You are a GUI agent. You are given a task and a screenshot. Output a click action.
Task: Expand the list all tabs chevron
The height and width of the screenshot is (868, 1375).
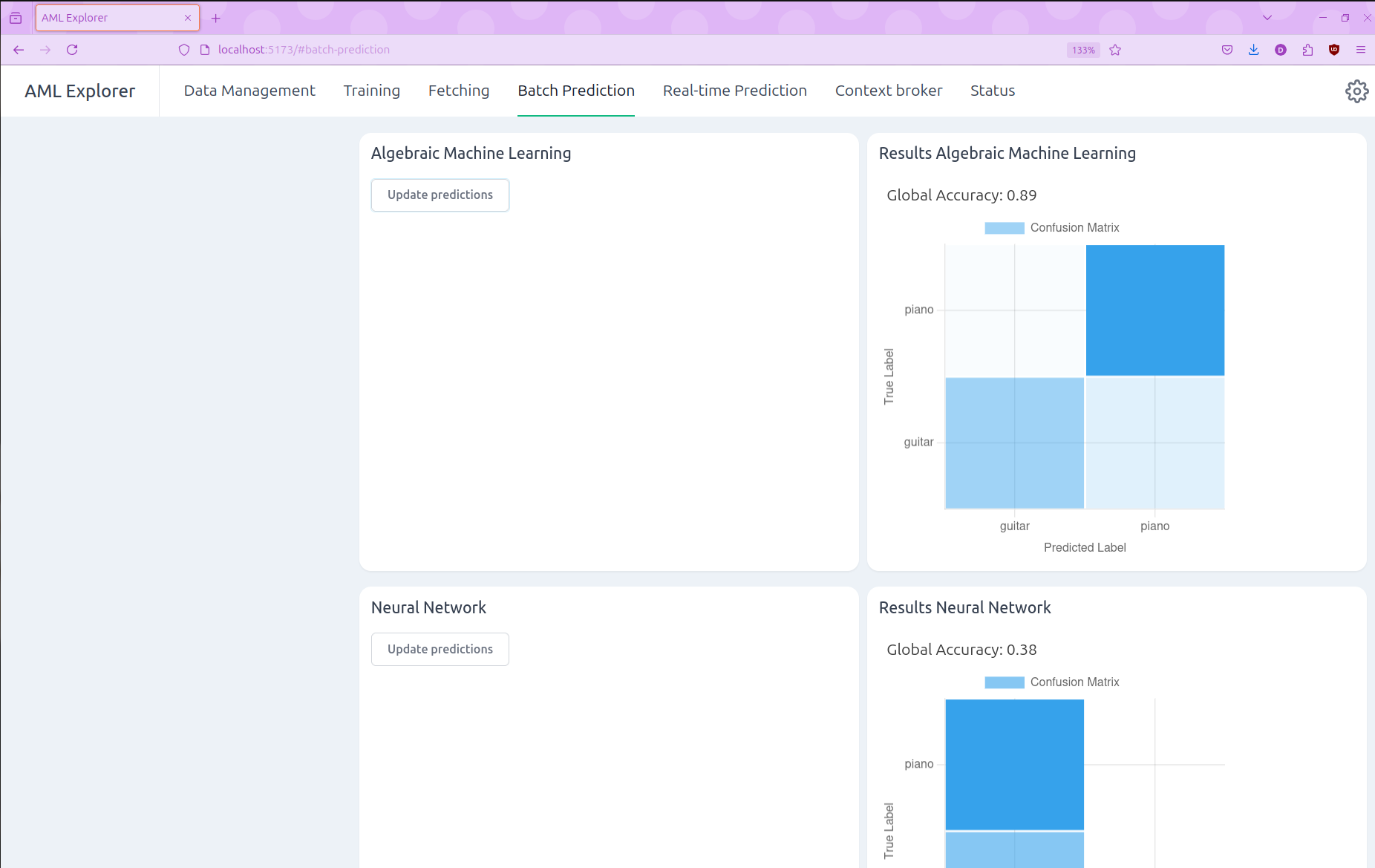(x=1267, y=18)
